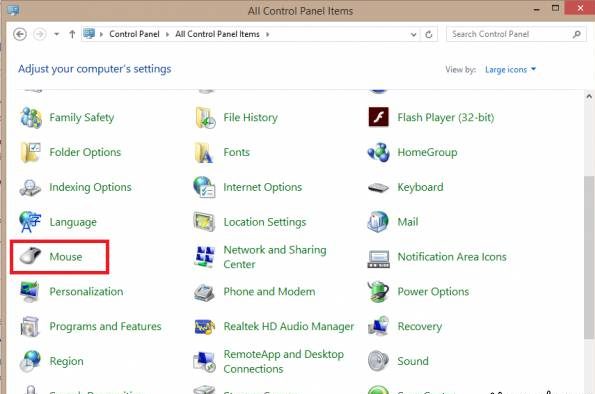595x394 pixels.
Task: Open the Mouse icon
Action: click(30, 256)
